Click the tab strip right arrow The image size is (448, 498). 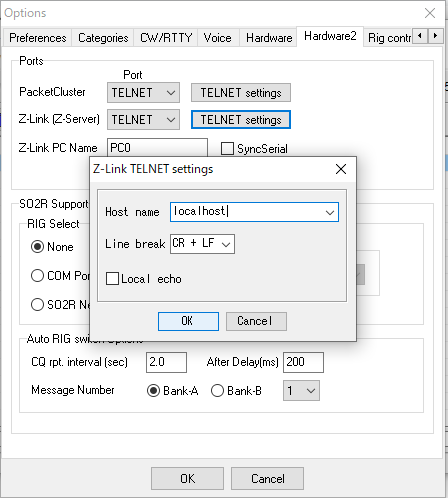click(x=435, y=35)
